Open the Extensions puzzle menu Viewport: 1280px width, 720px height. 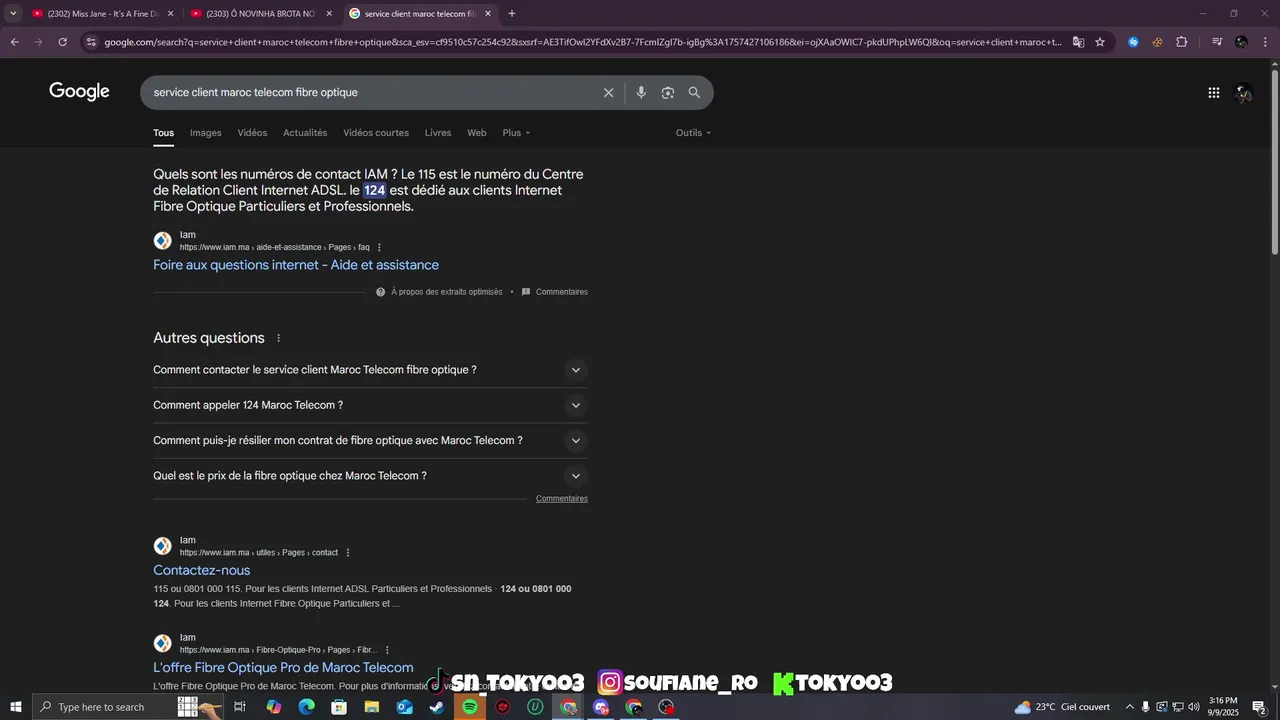(1181, 42)
